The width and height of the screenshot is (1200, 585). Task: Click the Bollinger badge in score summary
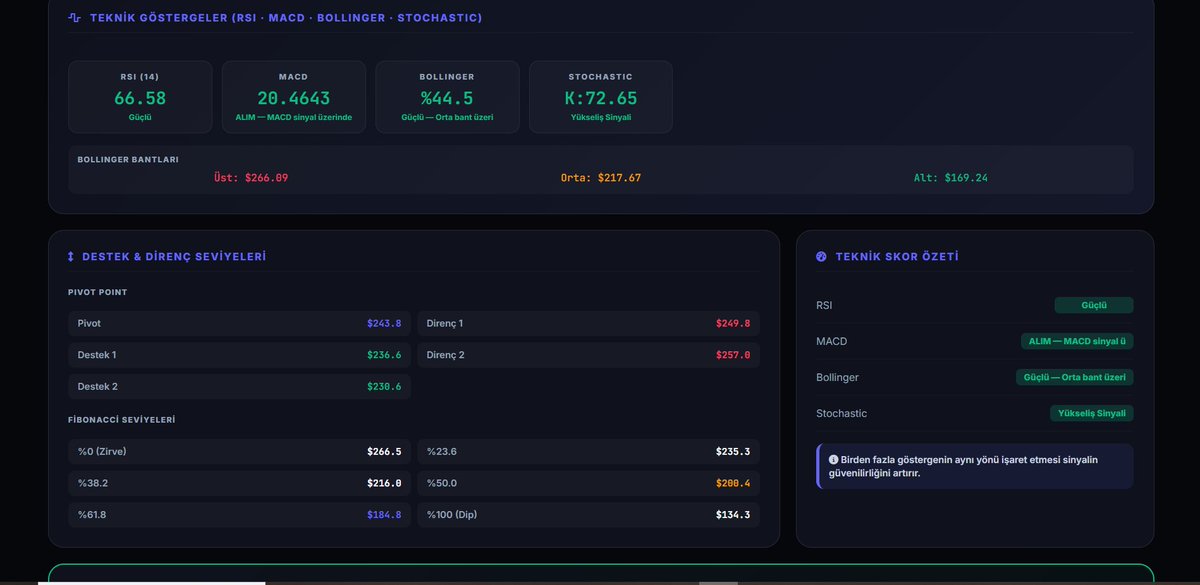coord(1075,377)
